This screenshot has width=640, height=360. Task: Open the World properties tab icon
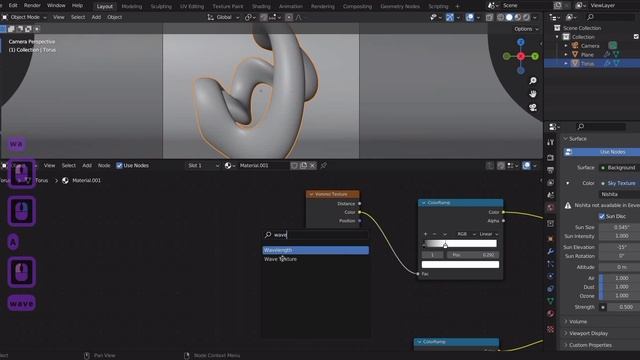pos(550,208)
